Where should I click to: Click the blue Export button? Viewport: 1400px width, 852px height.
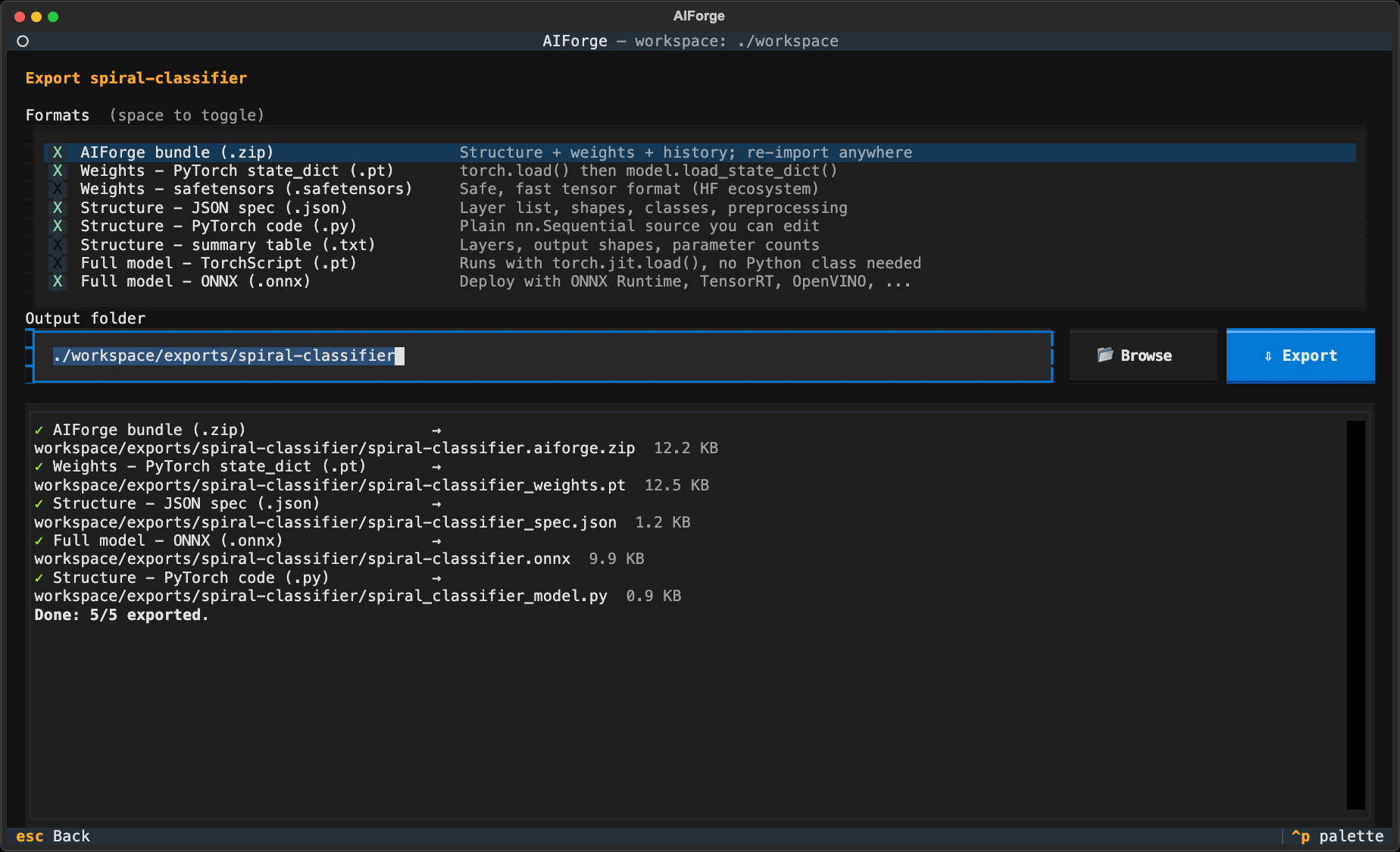1300,356
